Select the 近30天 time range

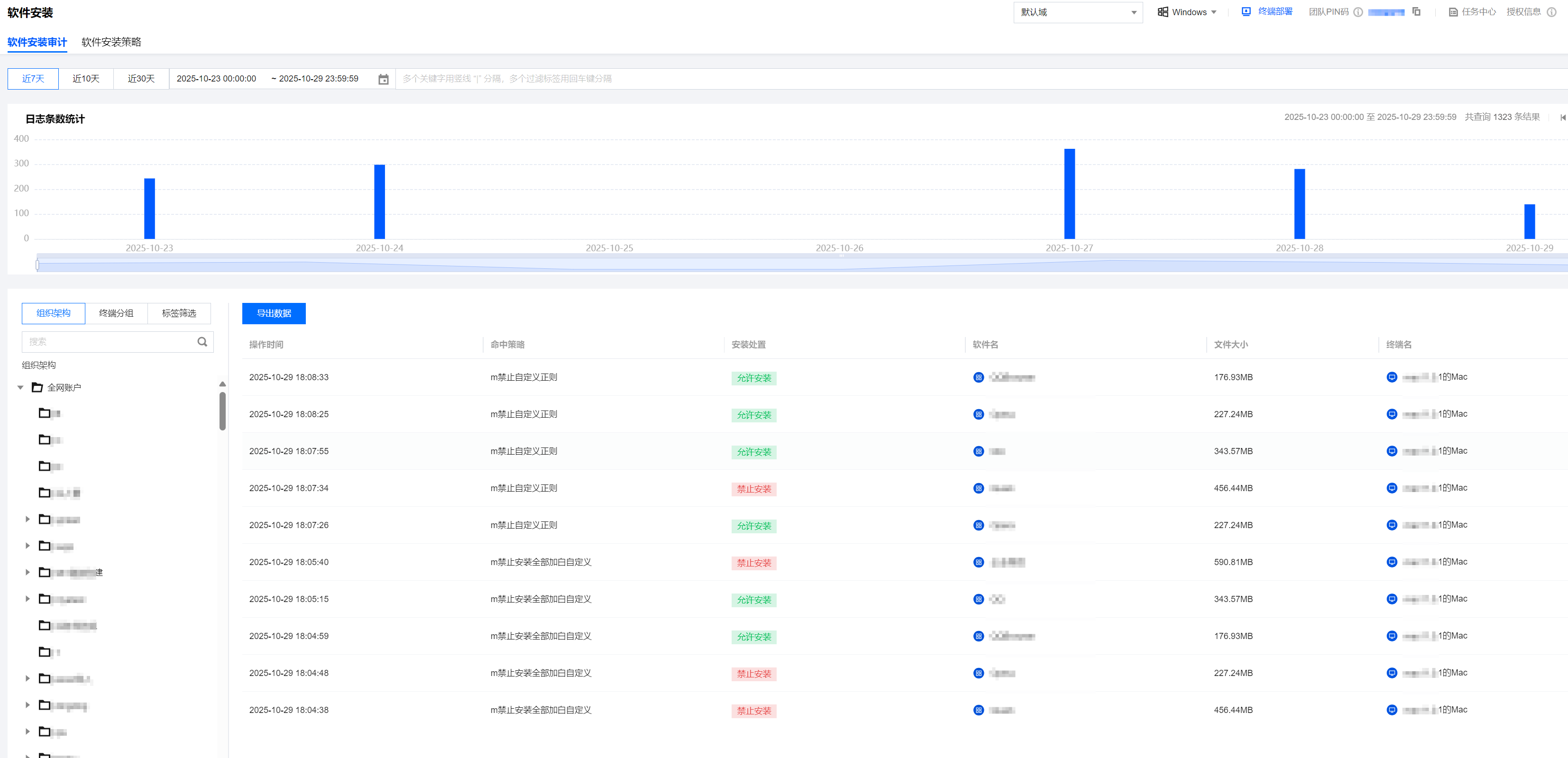(x=141, y=79)
